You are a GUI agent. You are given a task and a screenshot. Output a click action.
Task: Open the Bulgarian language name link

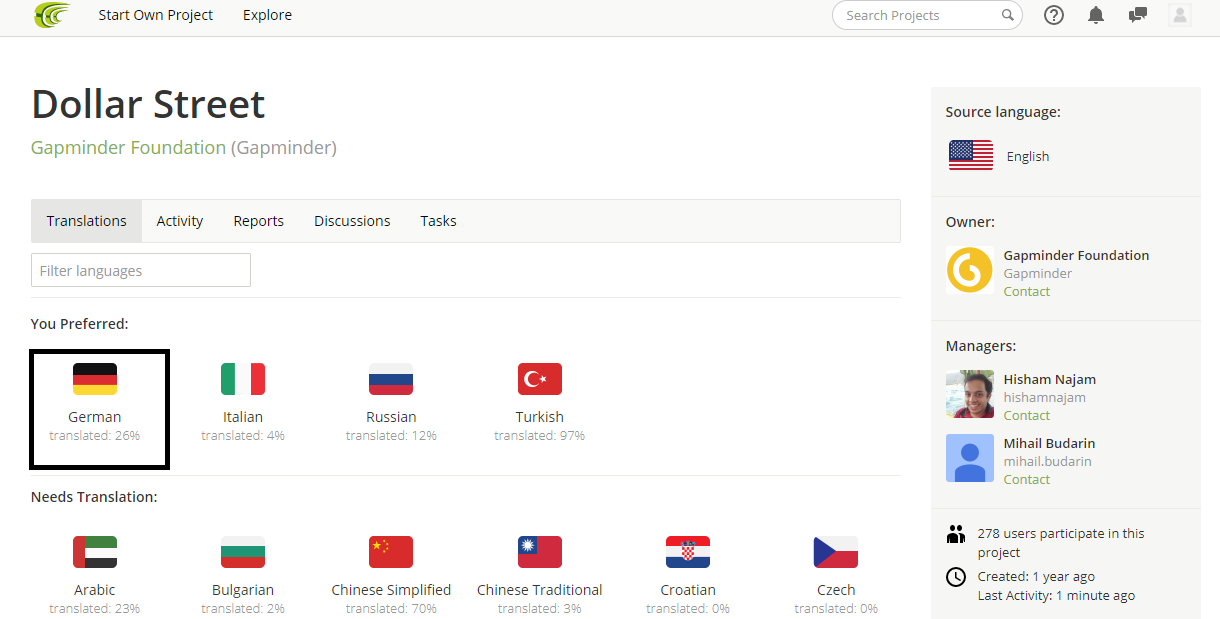243,590
